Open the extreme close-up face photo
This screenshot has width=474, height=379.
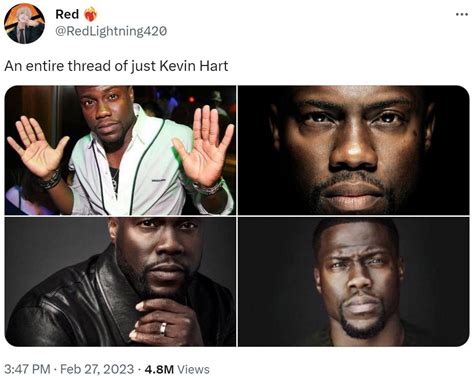354,150
